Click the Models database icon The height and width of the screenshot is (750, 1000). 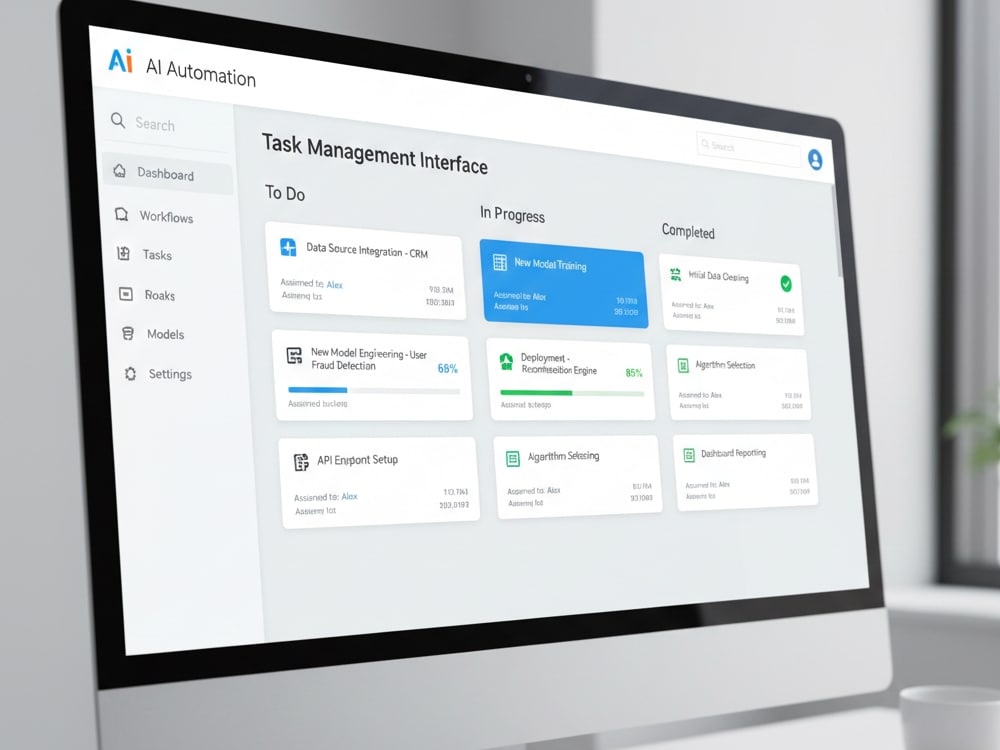(128, 334)
